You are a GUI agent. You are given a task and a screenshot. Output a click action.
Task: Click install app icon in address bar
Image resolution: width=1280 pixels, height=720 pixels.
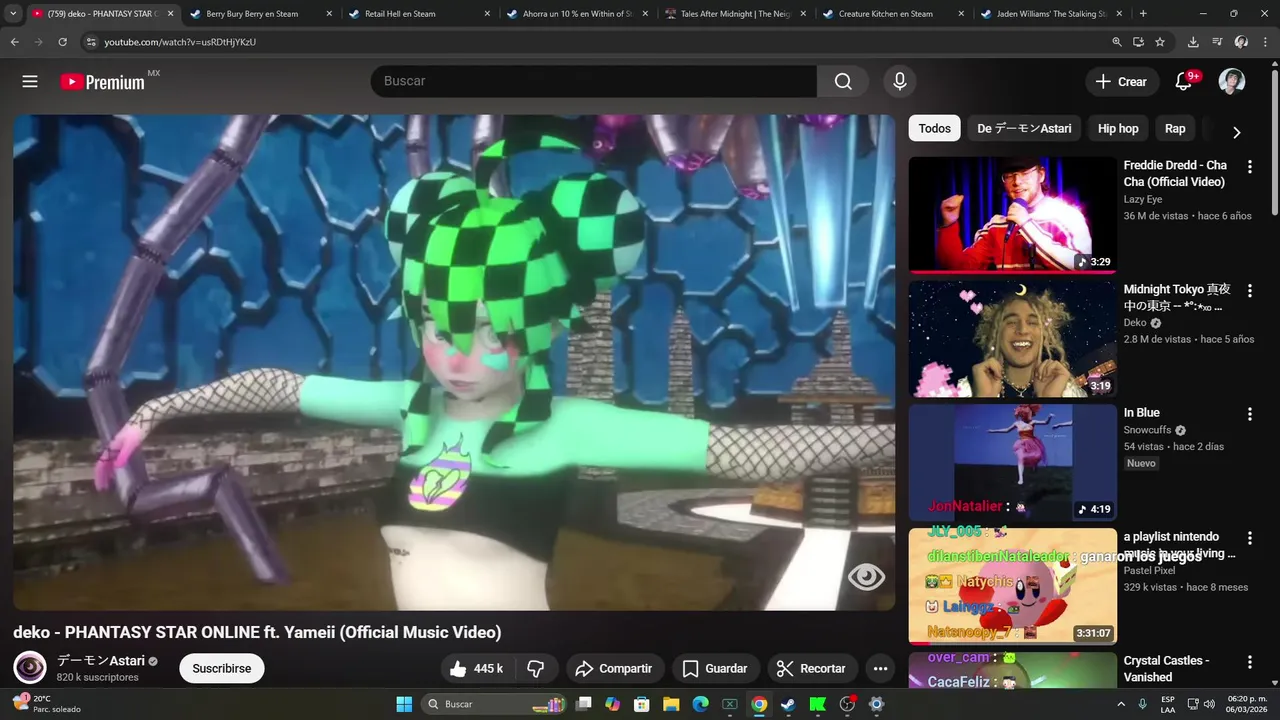coord(1138,42)
